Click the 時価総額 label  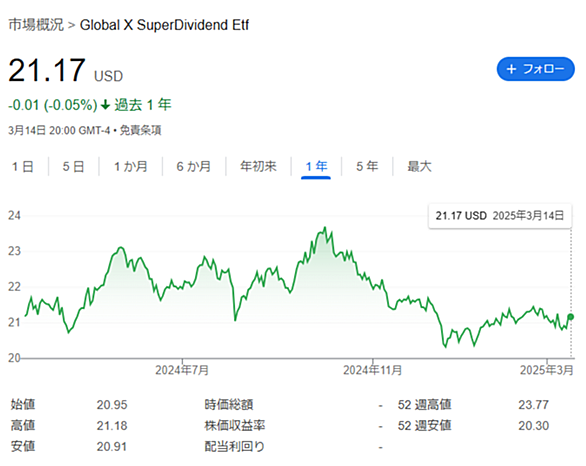click(x=229, y=405)
